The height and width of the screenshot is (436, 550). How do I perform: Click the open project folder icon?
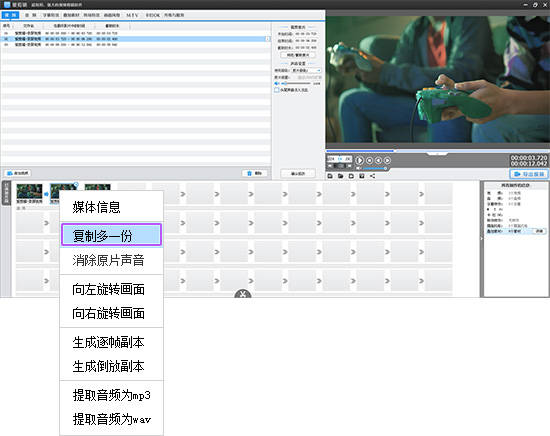pyautogui.click(x=341, y=176)
